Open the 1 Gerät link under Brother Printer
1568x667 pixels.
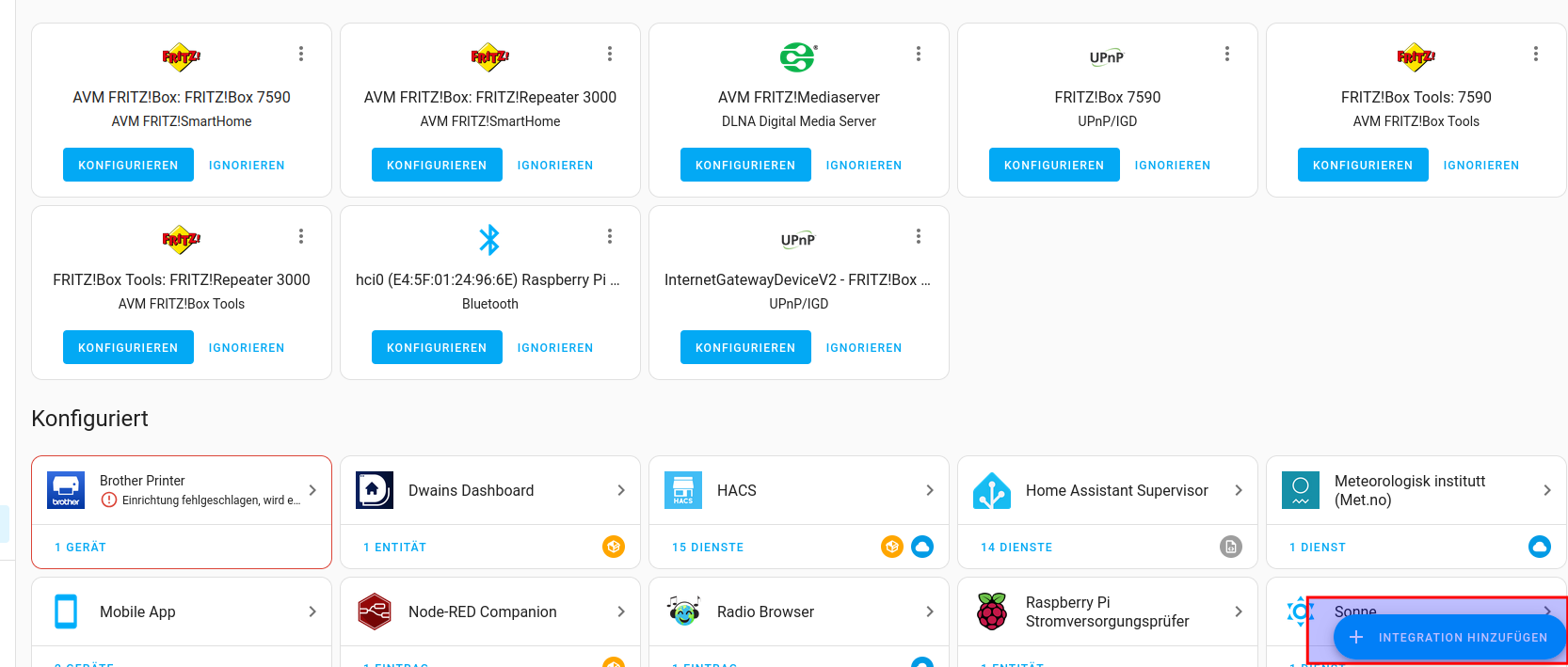click(80, 548)
